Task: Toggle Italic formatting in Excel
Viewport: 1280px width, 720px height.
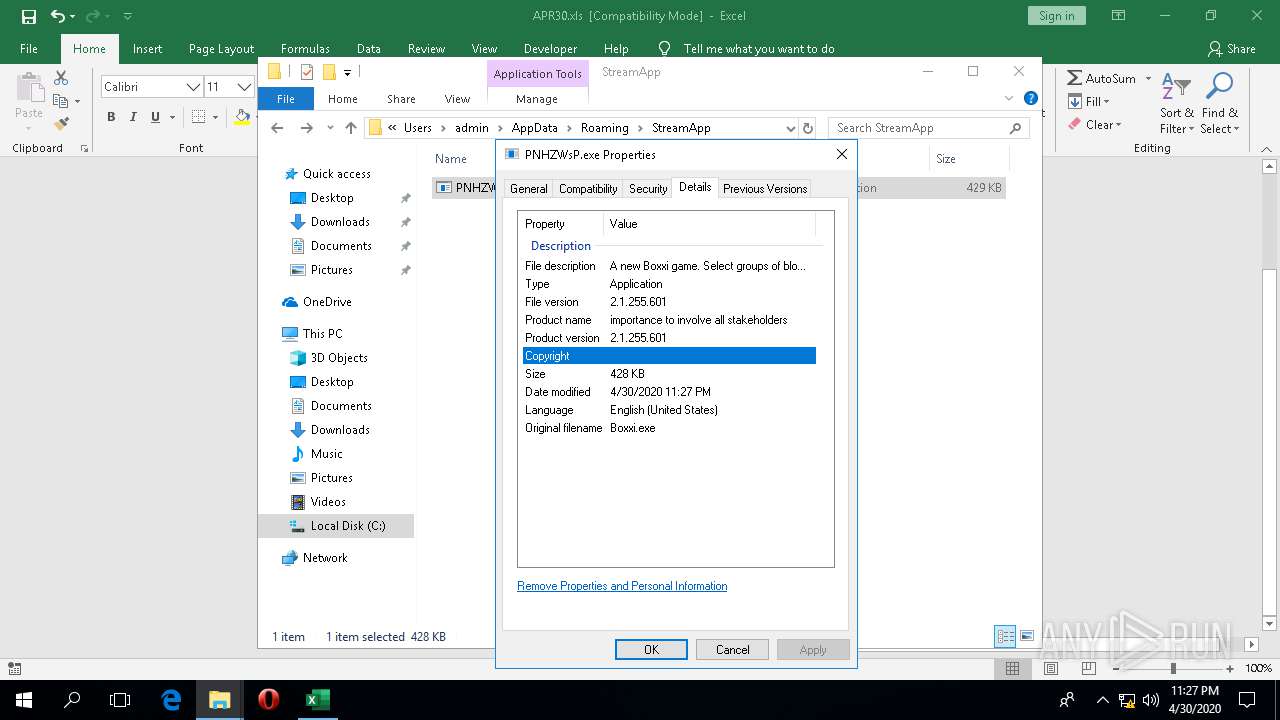Action: (133, 117)
